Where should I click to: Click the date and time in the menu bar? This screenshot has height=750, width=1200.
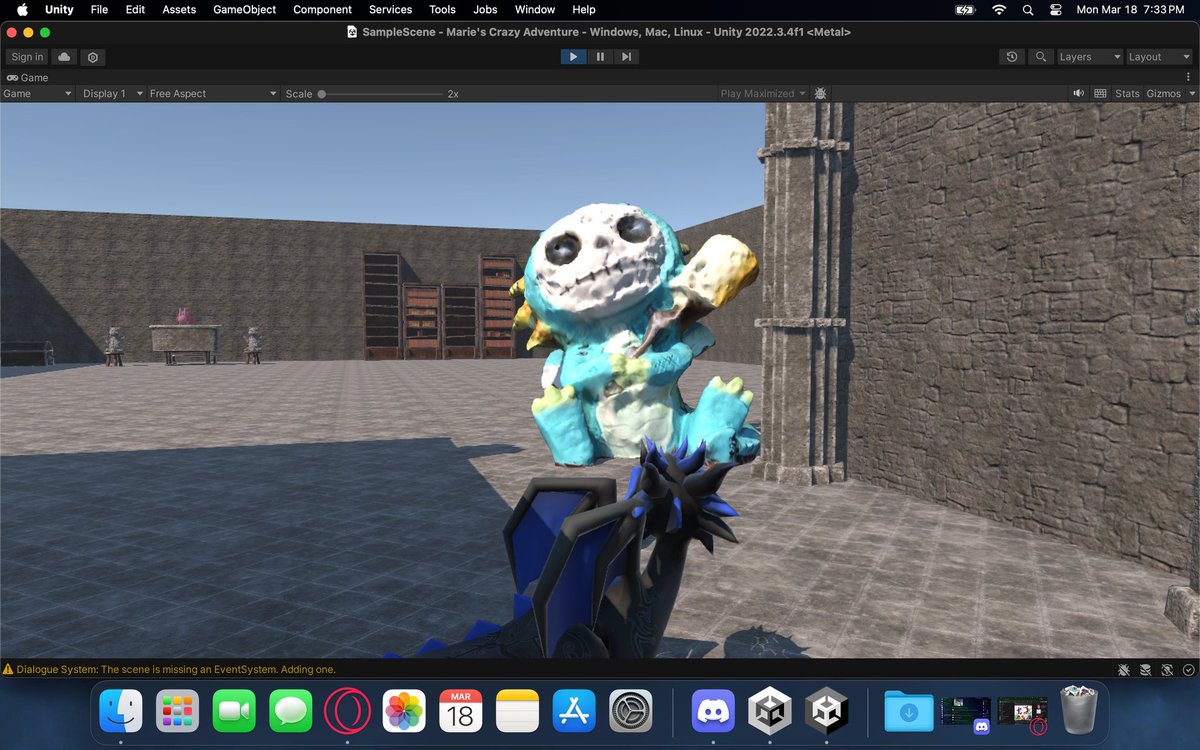[1130, 9]
